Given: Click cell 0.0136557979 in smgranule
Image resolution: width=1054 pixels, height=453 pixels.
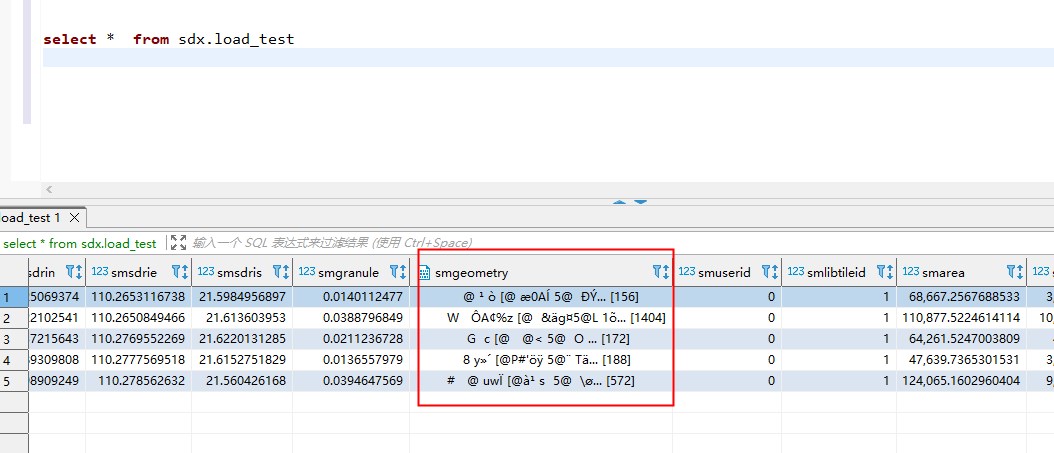Looking at the screenshot, I should [351, 360].
